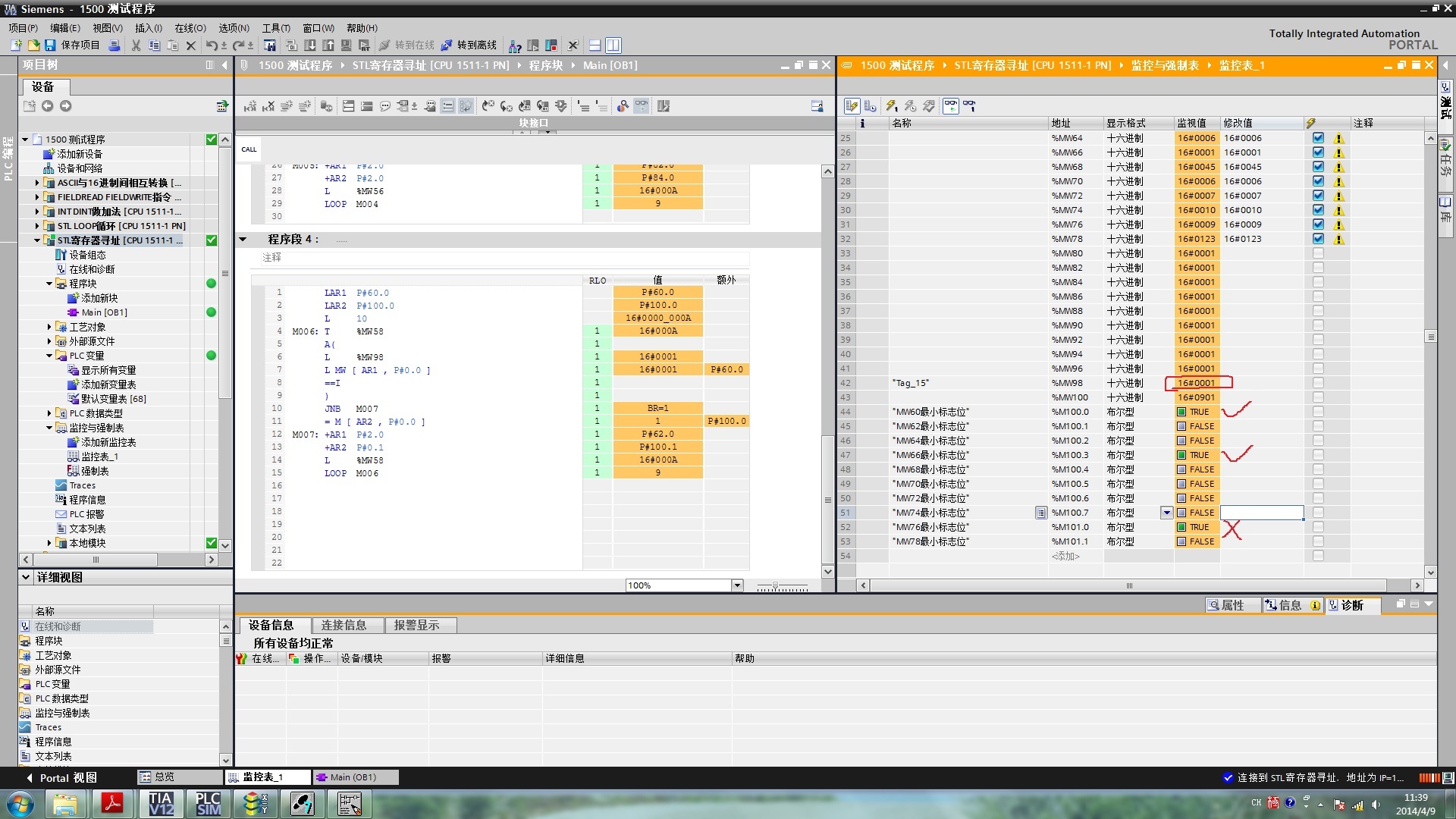1456x819 pixels.
Task: Switch to the 连接信息 tab
Action: [344, 626]
